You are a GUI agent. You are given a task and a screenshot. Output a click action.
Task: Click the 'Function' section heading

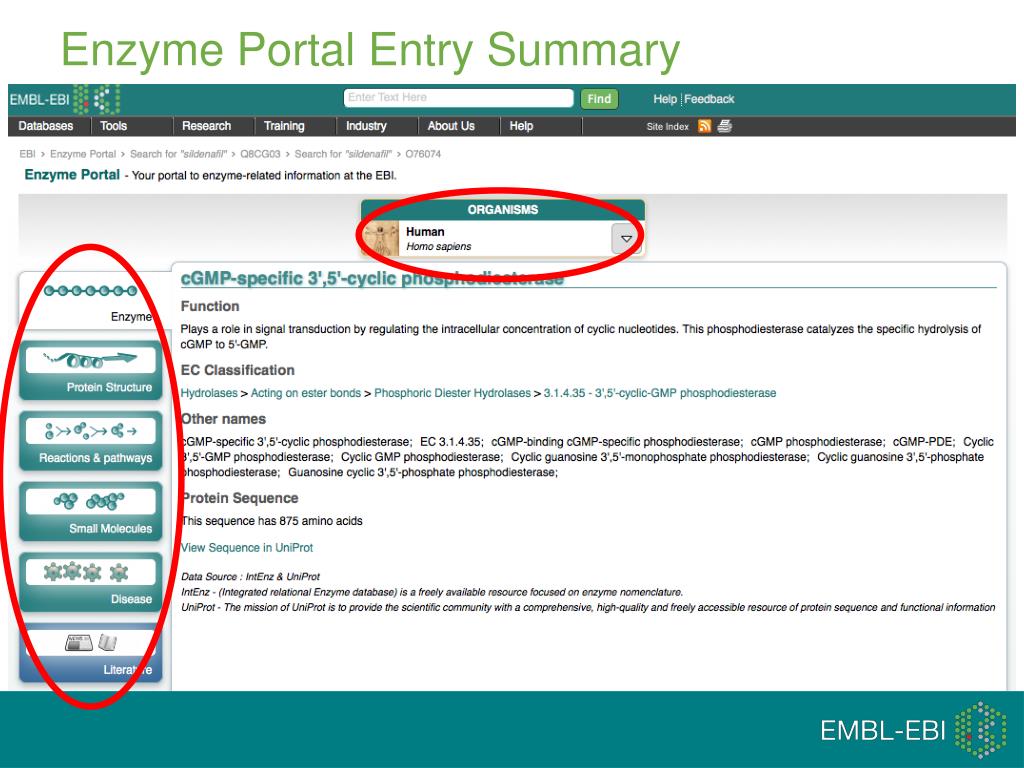pyautogui.click(x=210, y=306)
